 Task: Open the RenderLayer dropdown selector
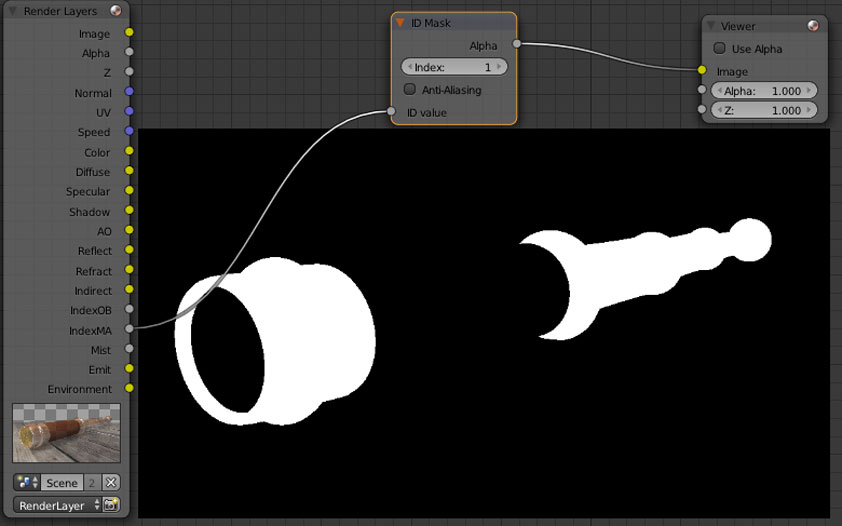[58, 505]
